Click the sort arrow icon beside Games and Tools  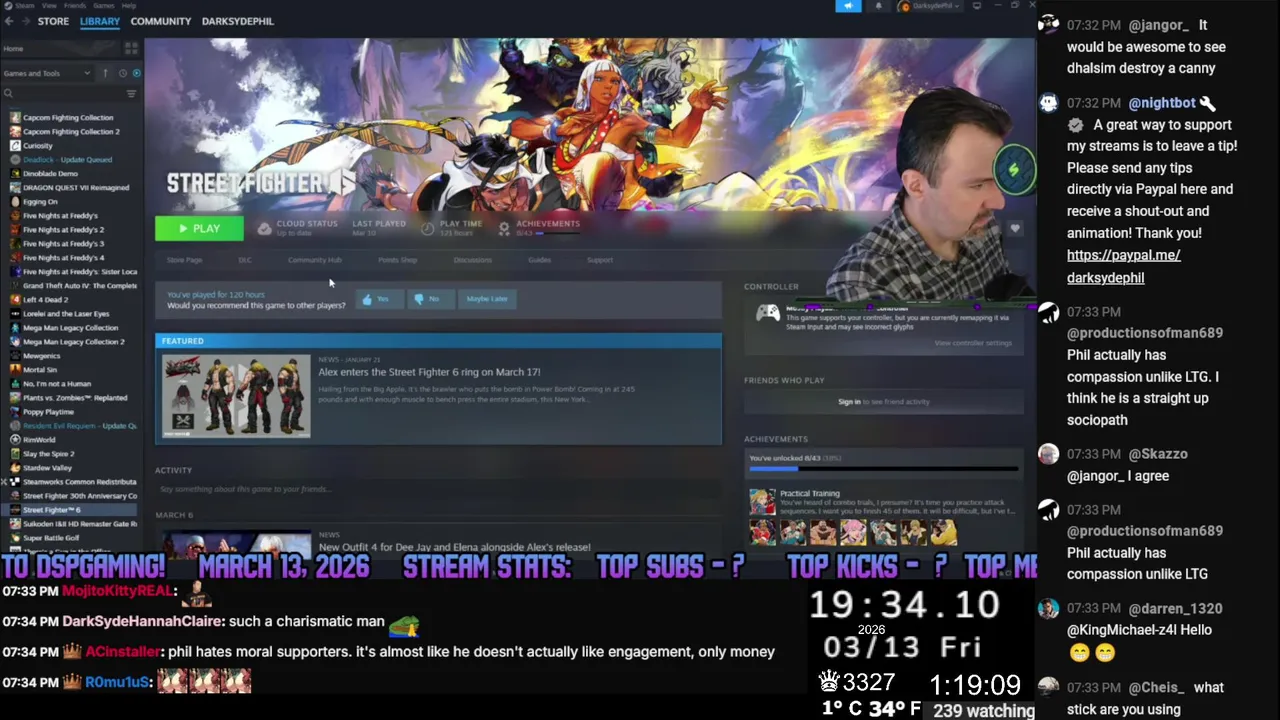point(105,73)
